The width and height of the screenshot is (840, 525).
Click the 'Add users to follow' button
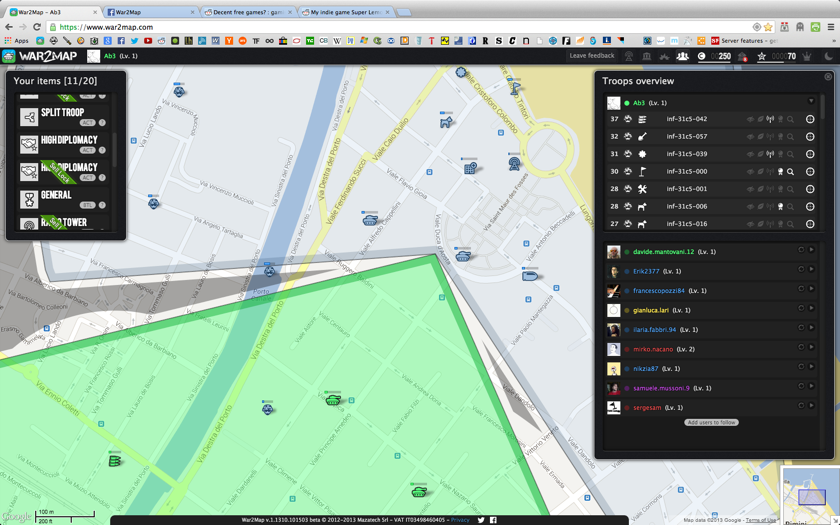click(x=711, y=422)
